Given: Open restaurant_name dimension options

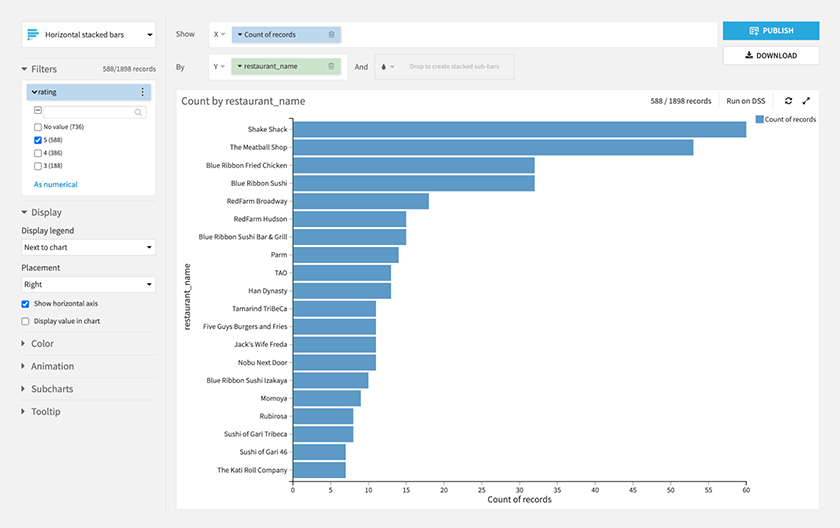Looking at the screenshot, I should click(x=240, y=66).
